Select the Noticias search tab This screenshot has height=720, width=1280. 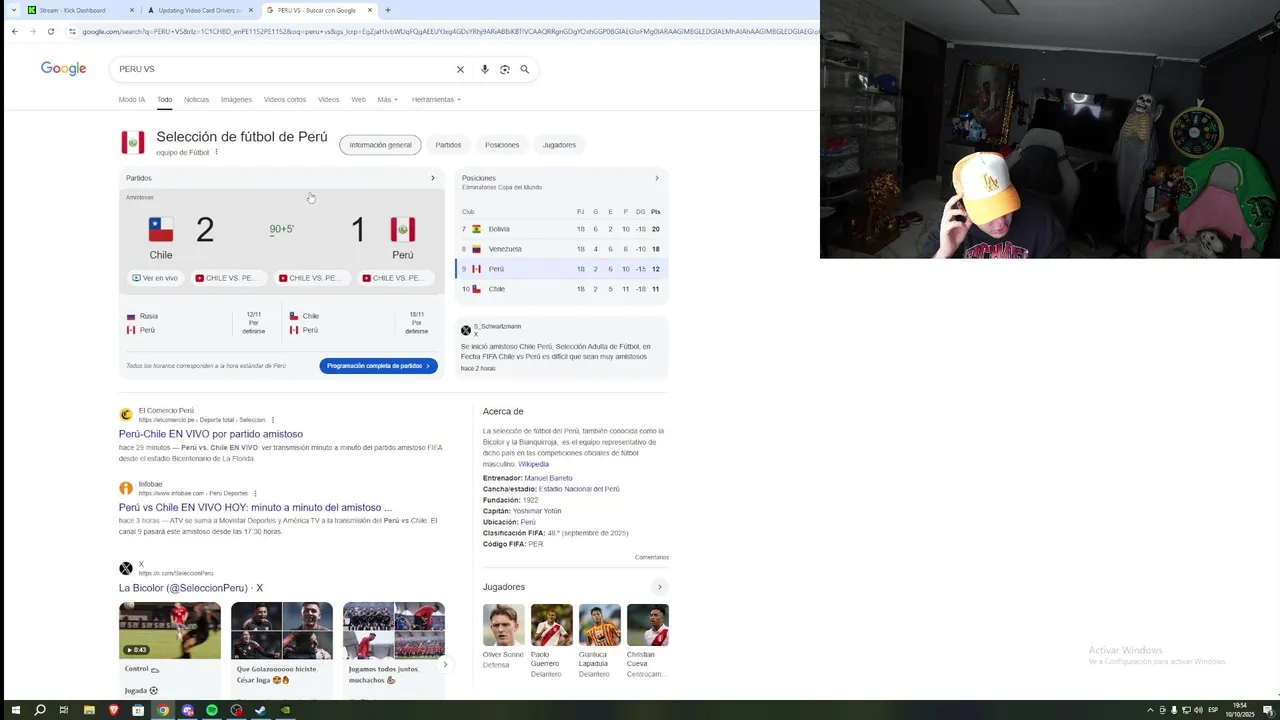(x=197, y=99)
